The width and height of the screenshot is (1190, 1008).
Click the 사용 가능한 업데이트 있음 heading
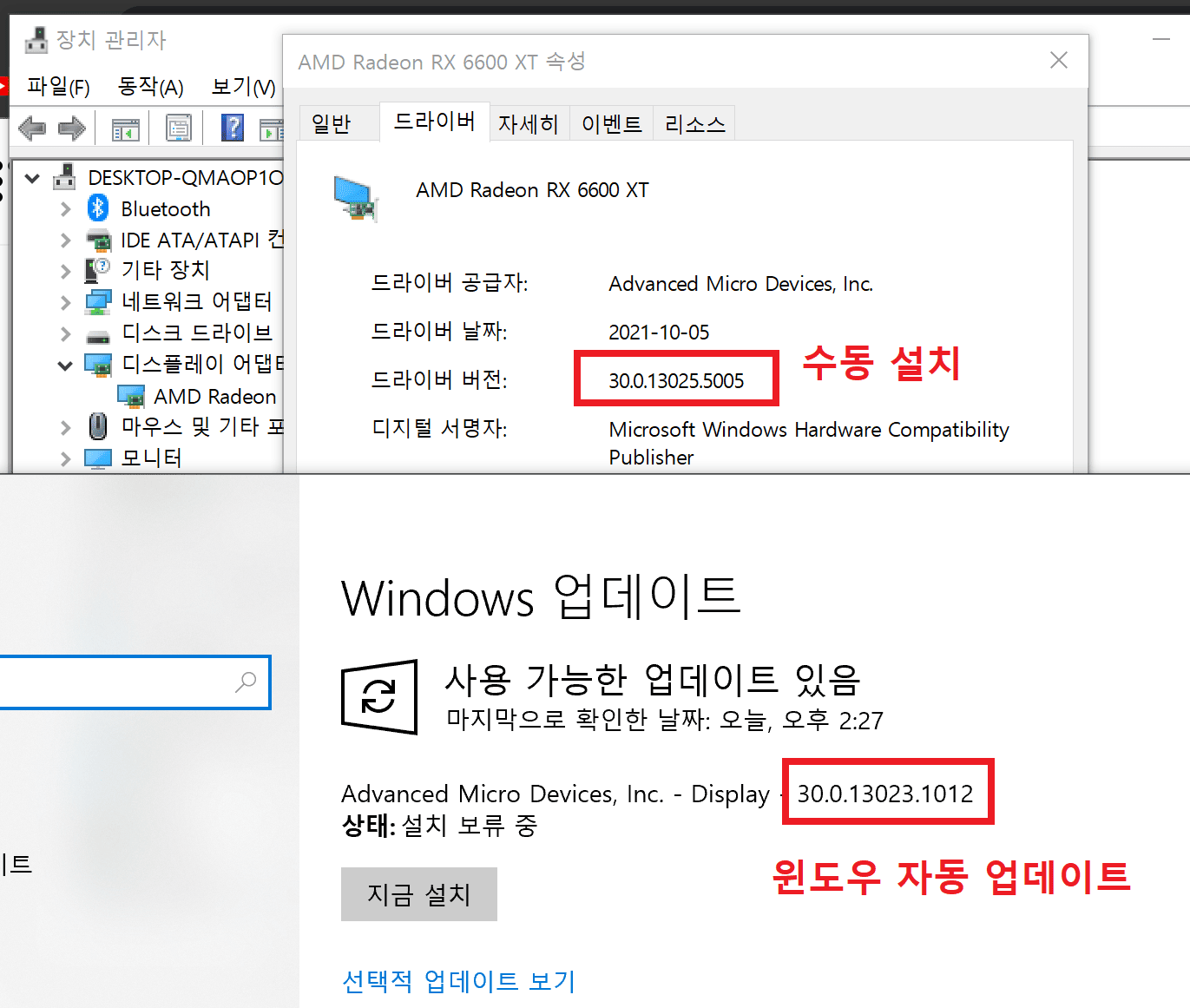653,680
